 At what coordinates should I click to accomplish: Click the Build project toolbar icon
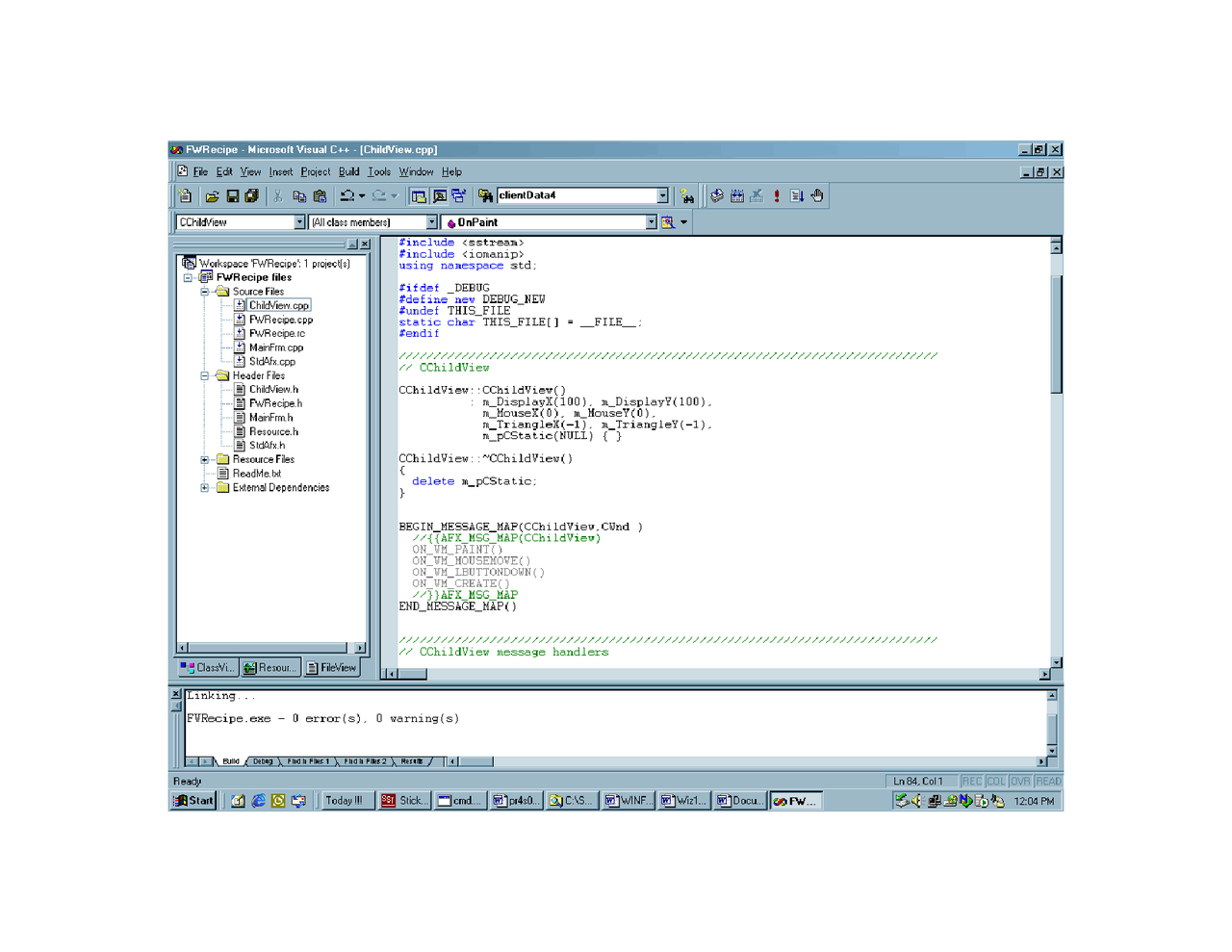736,195
